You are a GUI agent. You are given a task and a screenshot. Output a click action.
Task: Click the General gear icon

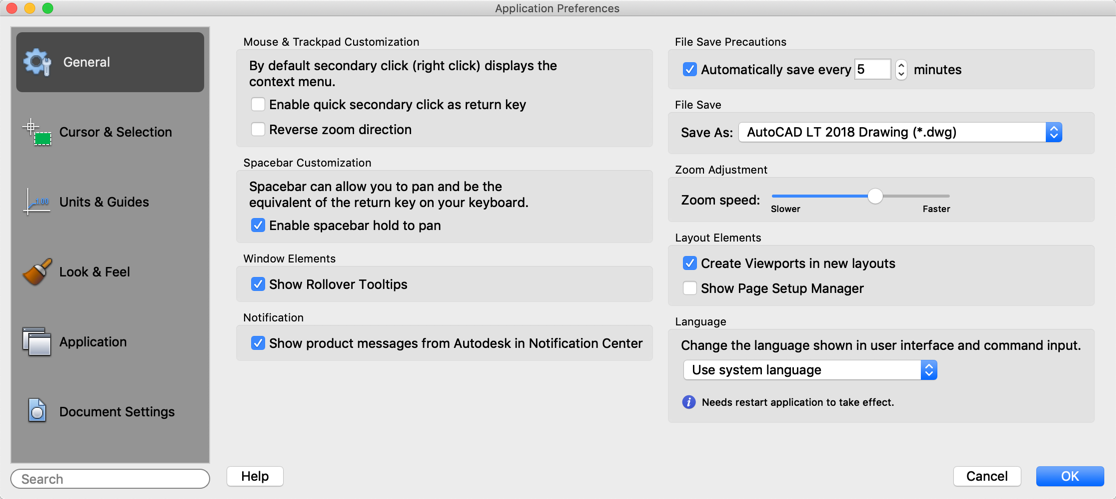click(x=37, y=62)
